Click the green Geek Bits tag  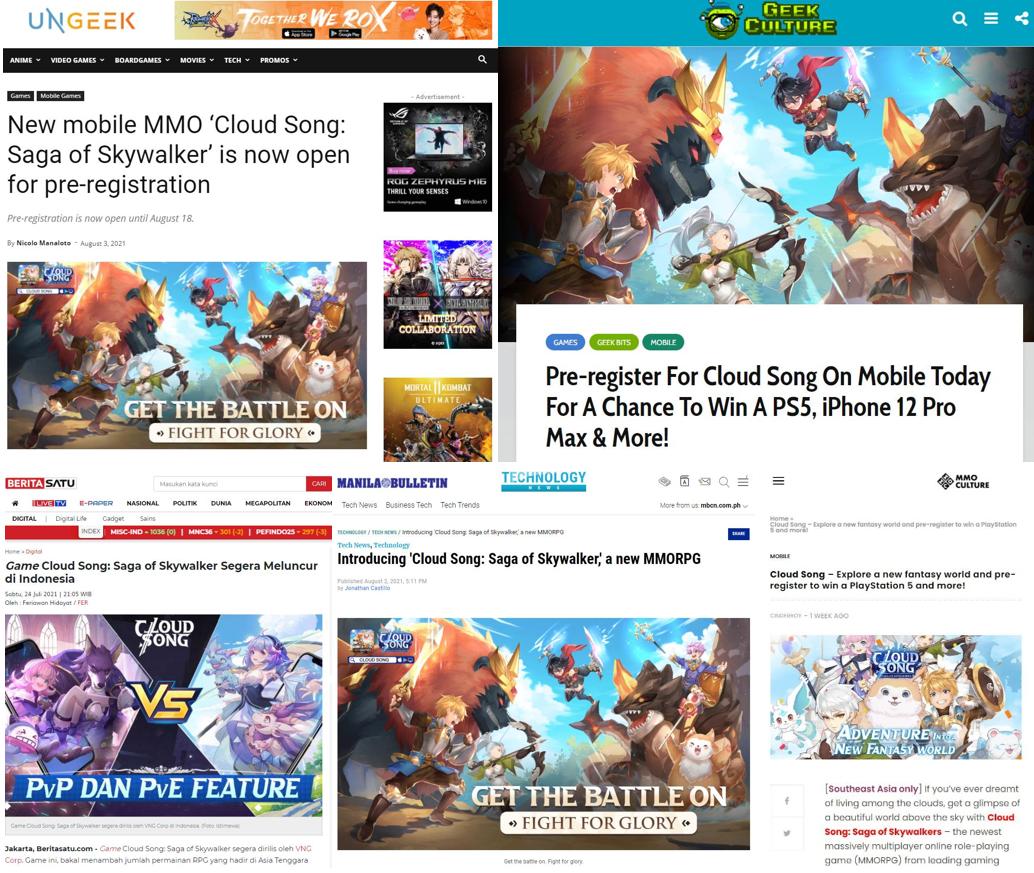614,342
